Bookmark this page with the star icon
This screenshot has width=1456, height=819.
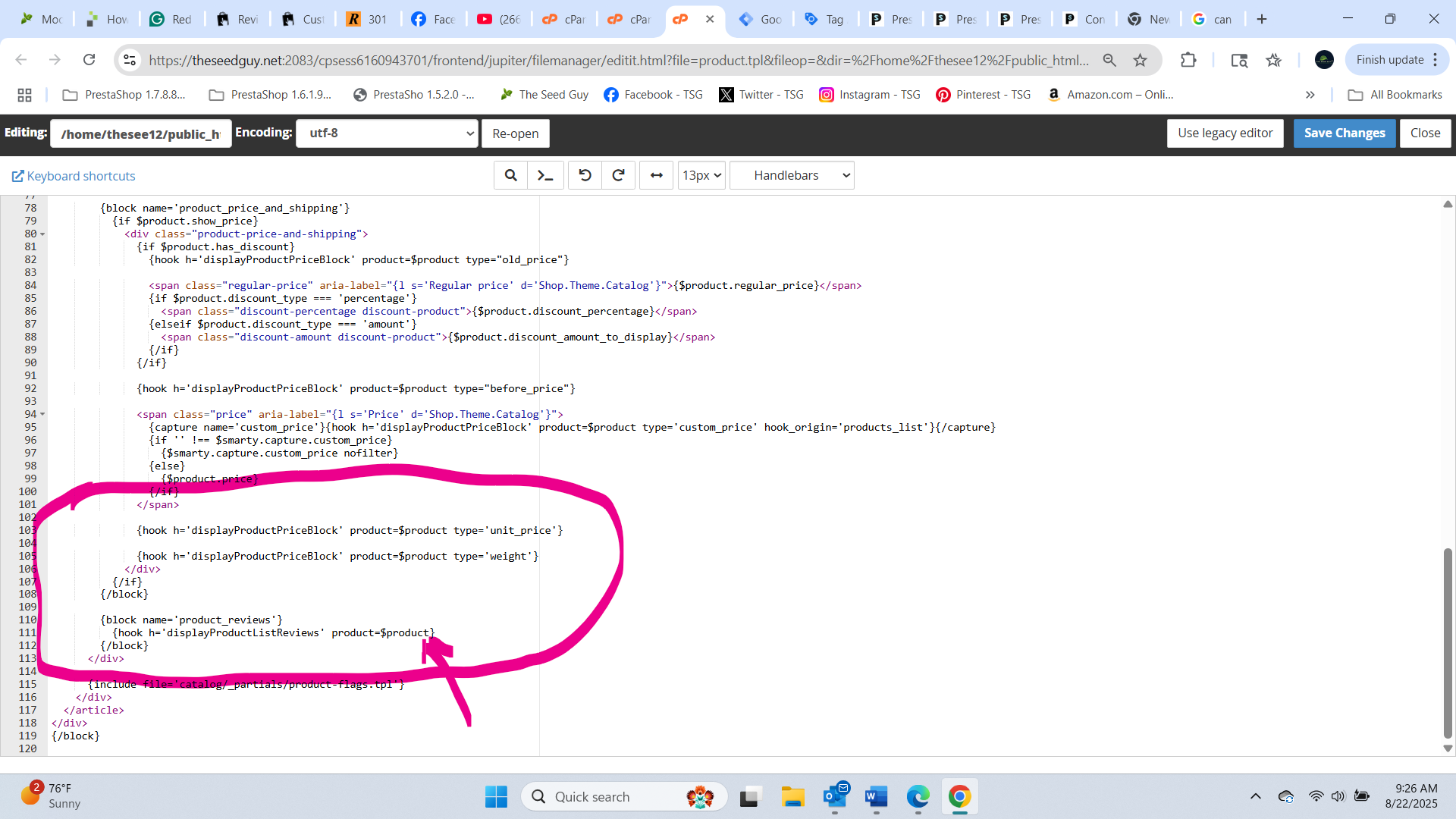coord(1140,60)
